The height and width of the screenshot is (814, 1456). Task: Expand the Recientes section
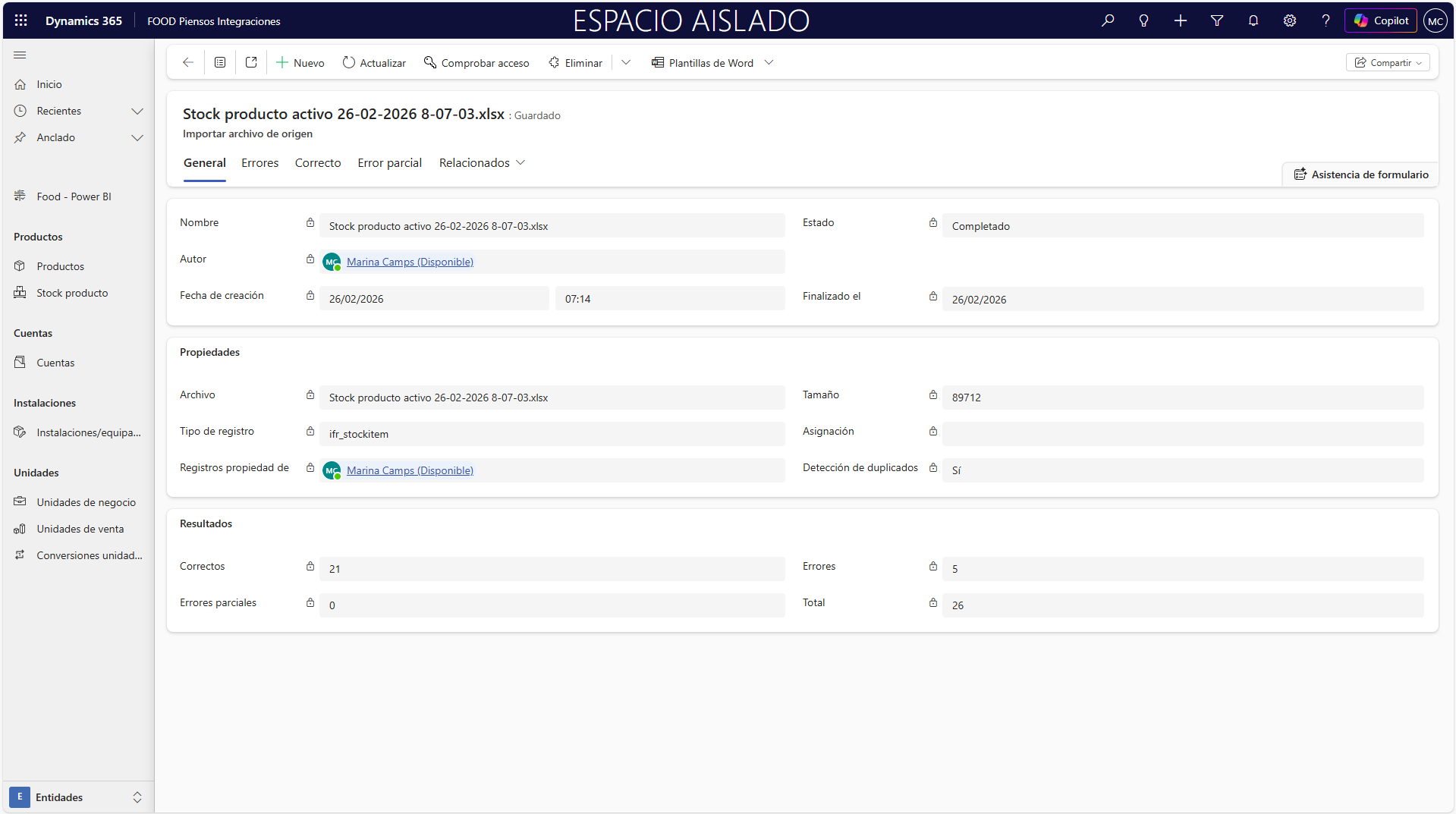(137, 112)
